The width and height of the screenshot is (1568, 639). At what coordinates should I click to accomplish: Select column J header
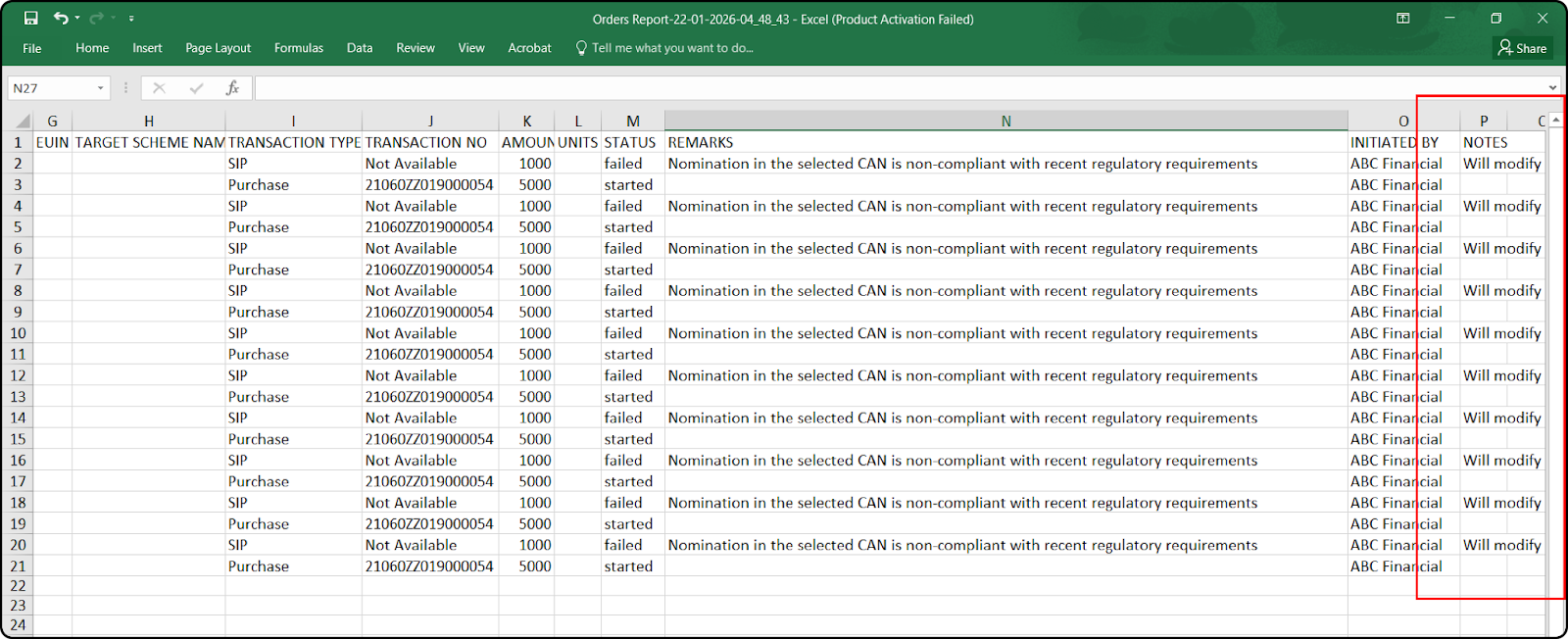click(x=430, y=122)
